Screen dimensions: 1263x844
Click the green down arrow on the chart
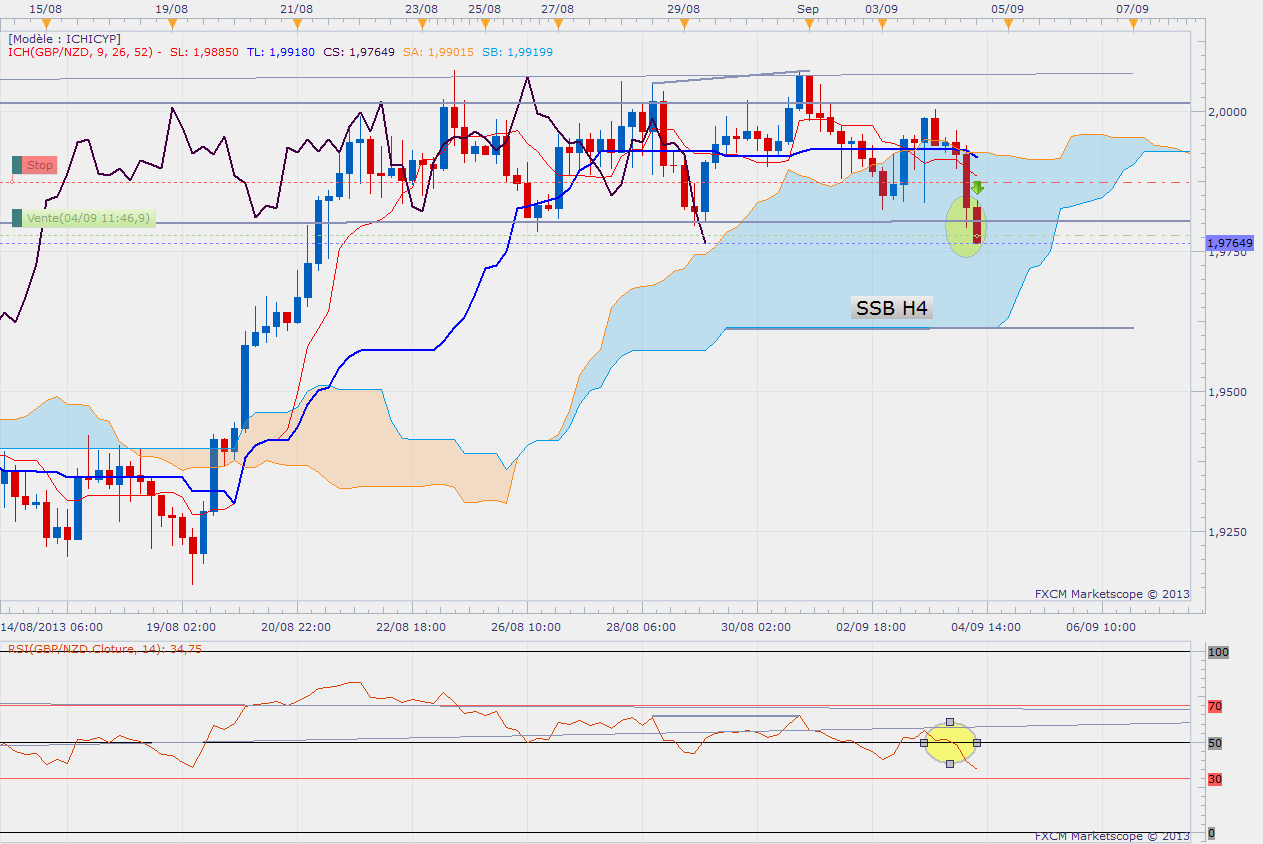tap(977, 187)
